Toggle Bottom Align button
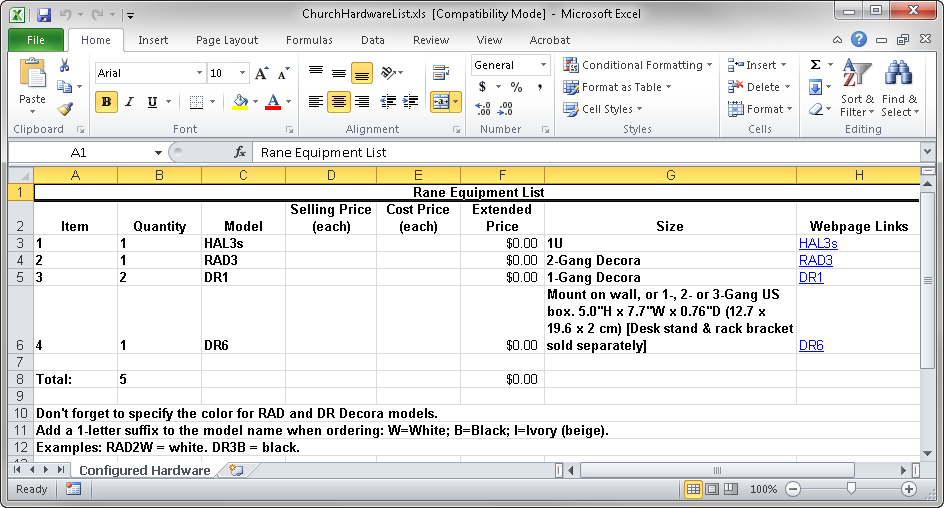 [362, 73]
